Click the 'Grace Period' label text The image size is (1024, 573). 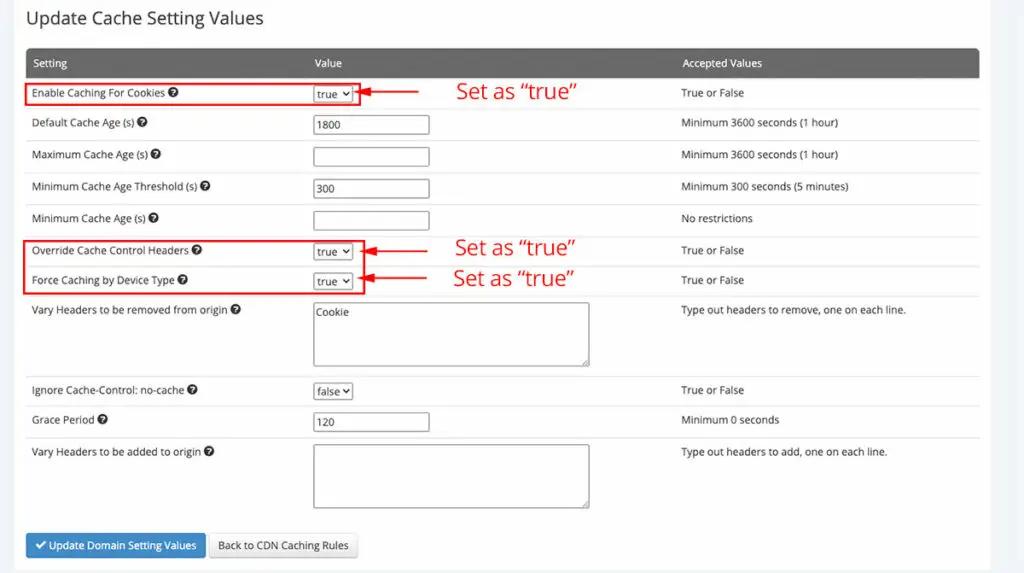(63, 419)
